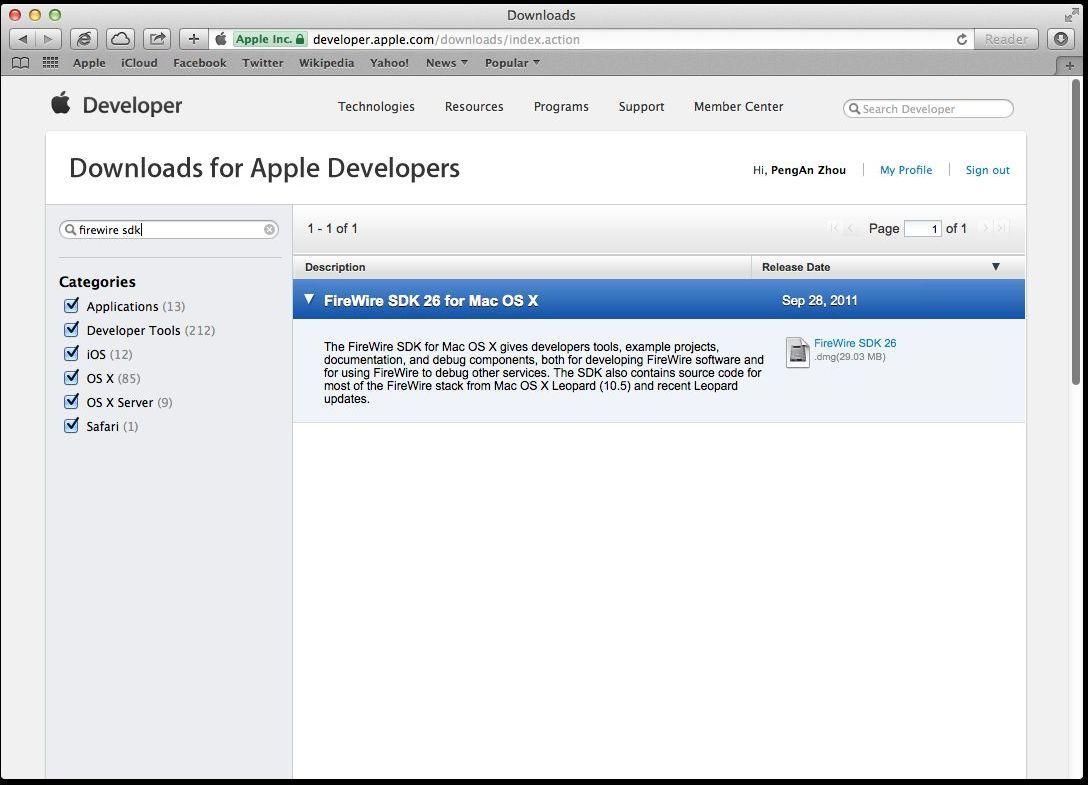The width and height of the screenshot is (1088, 785).
Task: Switch to the Support section
Action: click(x=641, y=106)
